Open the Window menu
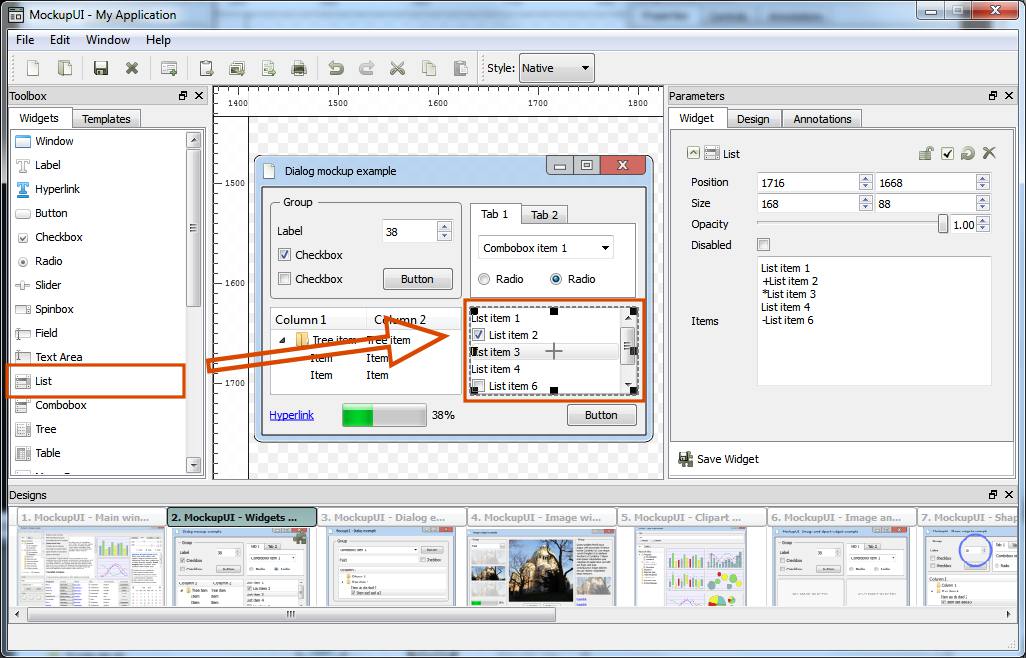The height and width of the screenshot is (658, 1026). (108, 40)
